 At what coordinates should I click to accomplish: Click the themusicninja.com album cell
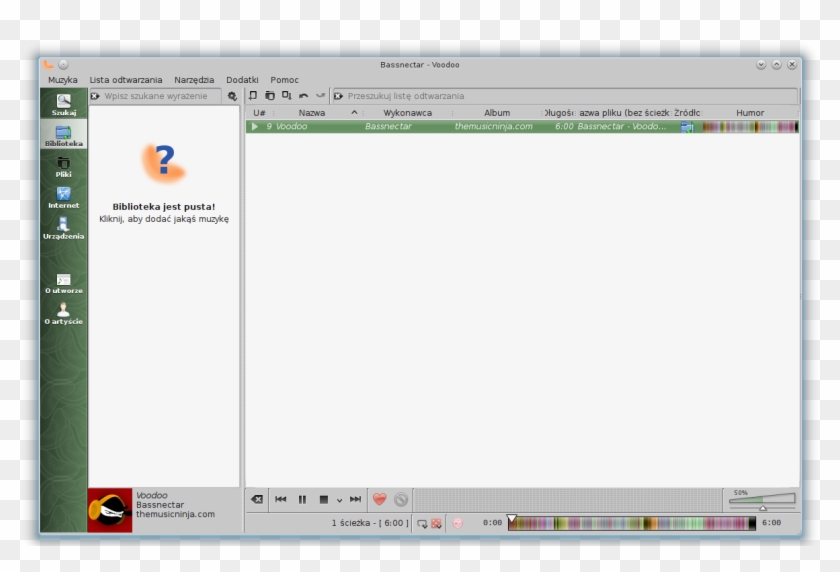point(493,126)
